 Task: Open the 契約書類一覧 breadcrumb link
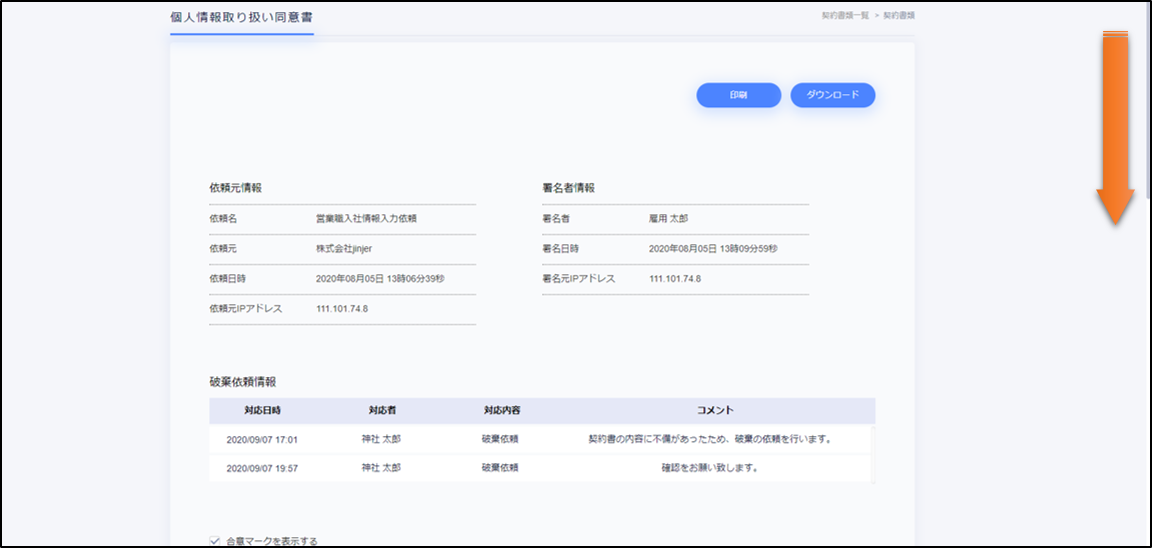(x=844, y=16)
